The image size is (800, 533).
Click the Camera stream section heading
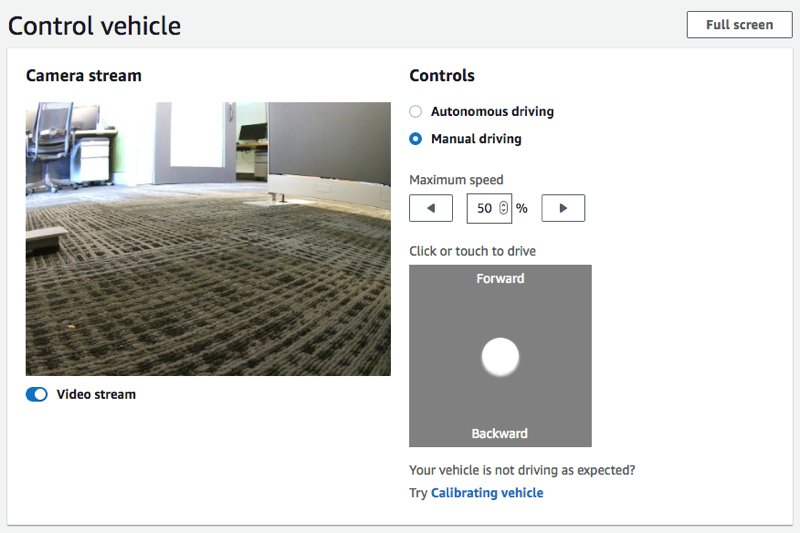84,76
